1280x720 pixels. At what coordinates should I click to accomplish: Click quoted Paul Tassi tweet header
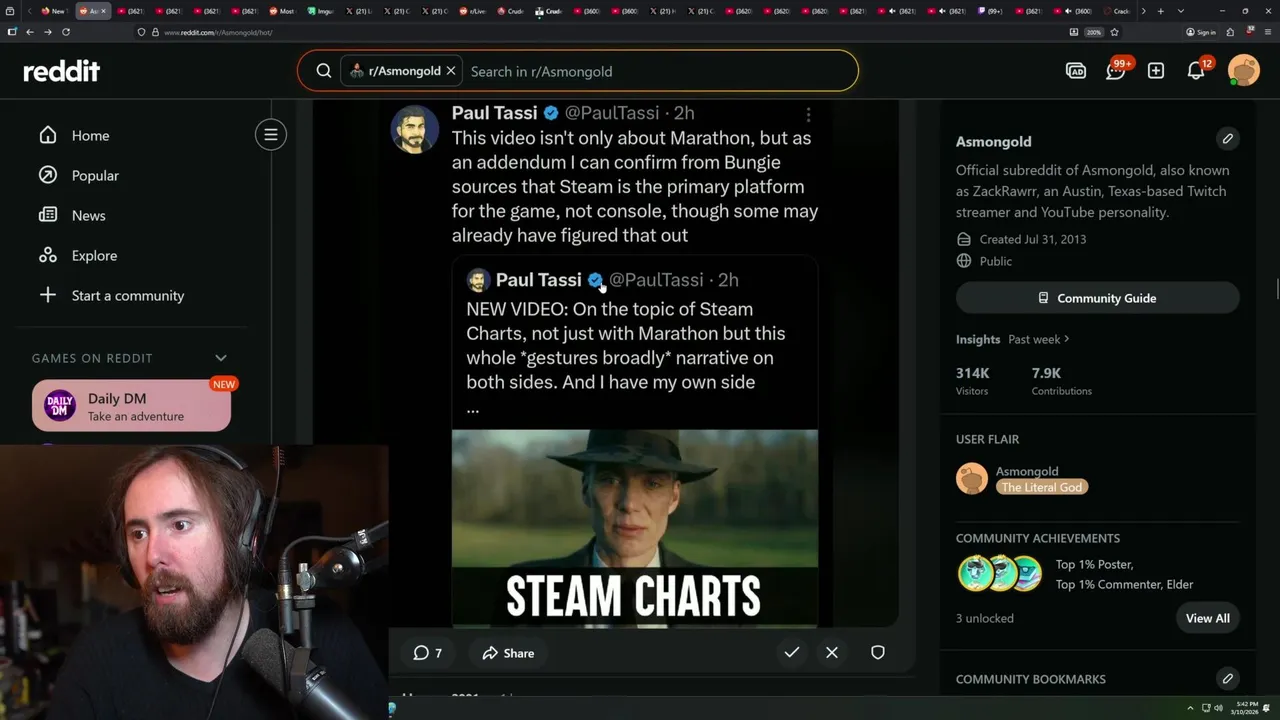[x=603, y=280]
